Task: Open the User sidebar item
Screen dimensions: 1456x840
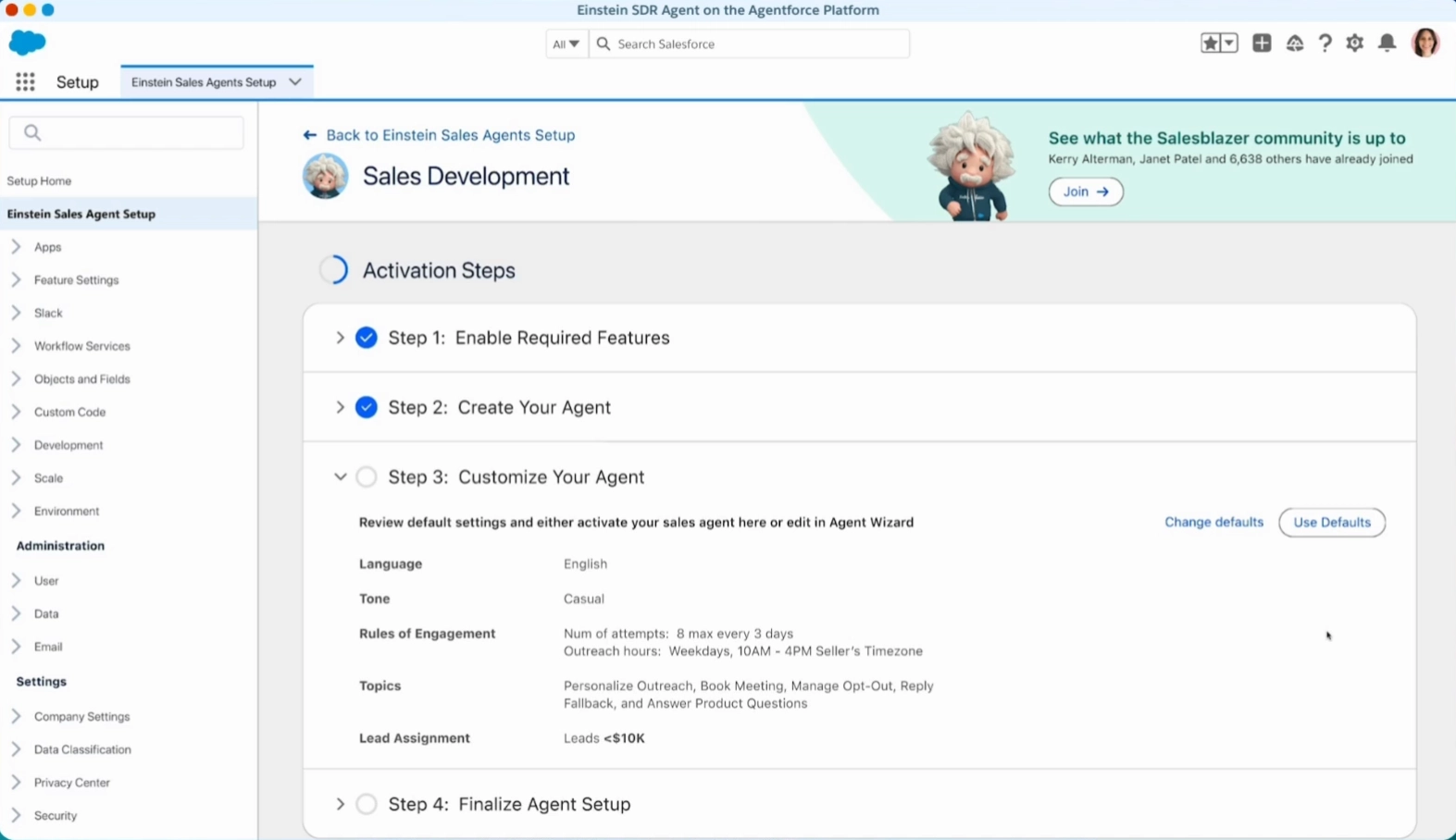Action: pyautogui.click(x=46, y=581)
